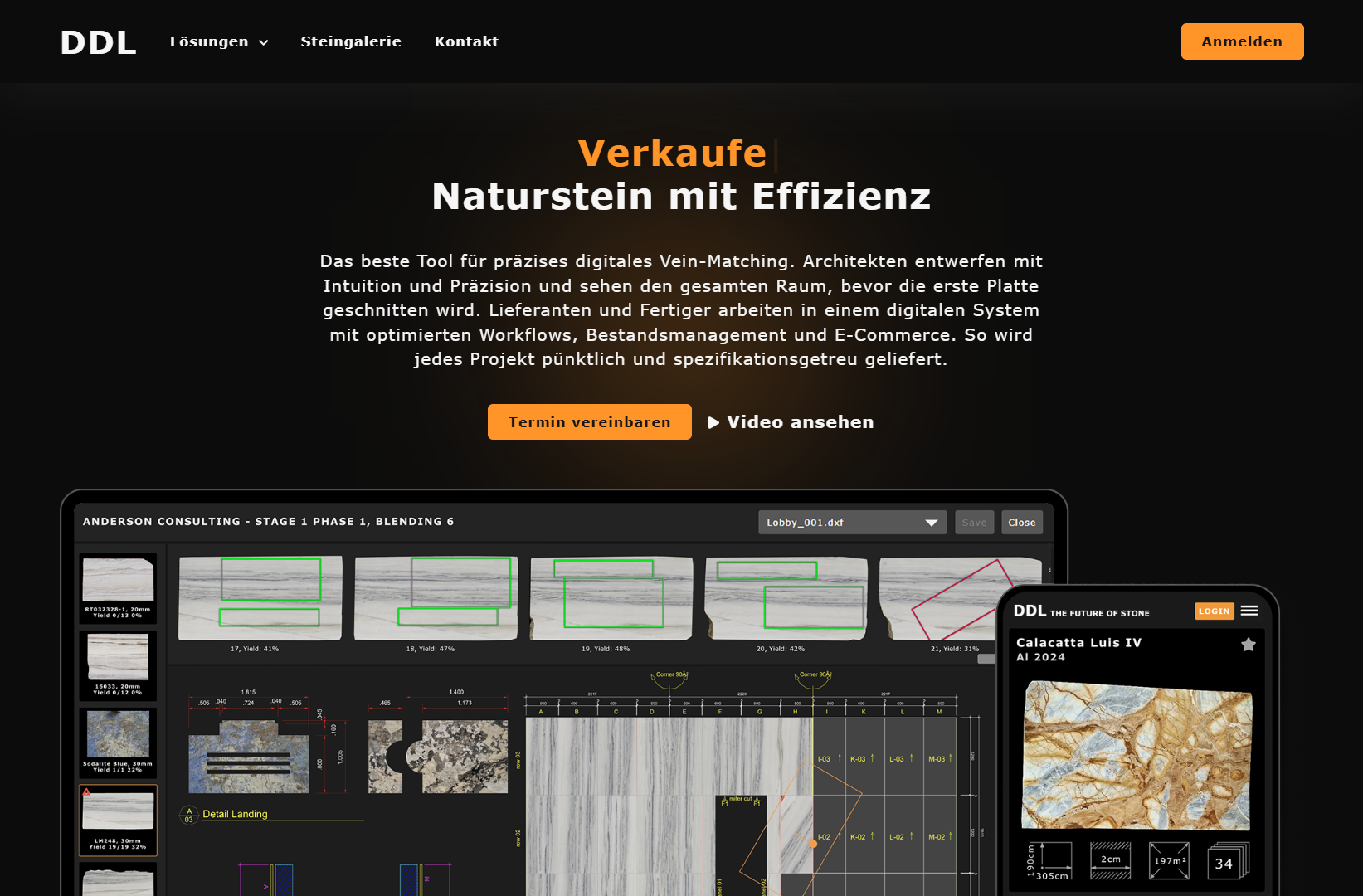Click the LOGIN button on the phone mockup
The width and height of the screenshot is (1363, 896).
click(x=1214, y=611)
